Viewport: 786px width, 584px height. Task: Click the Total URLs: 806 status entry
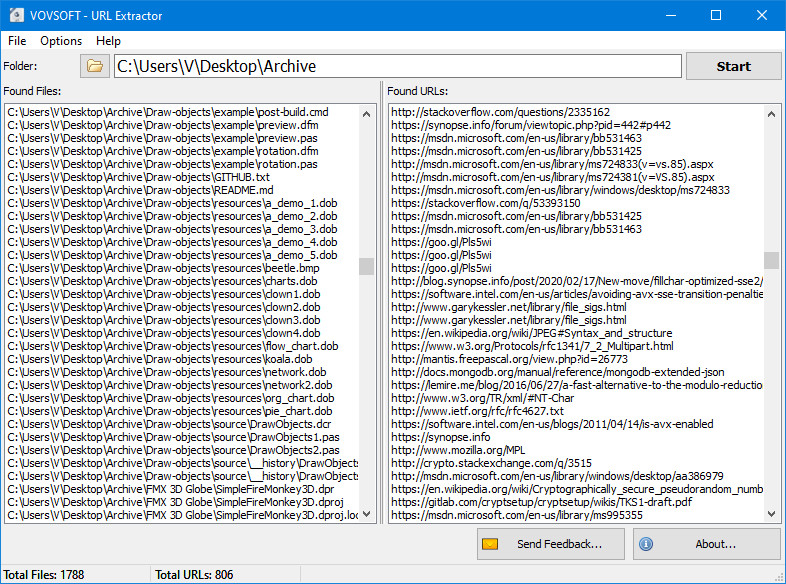point(194,574)
